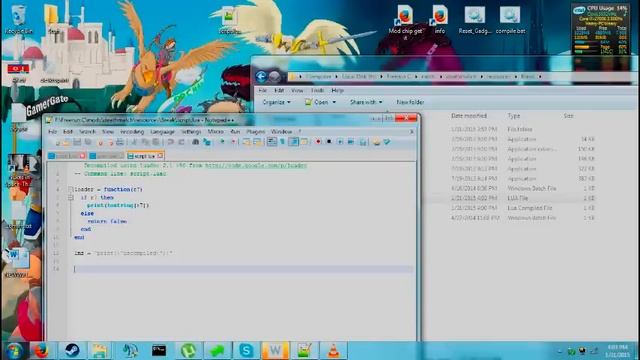Expand breadcrumb arrow after Computer in Explorer
This screenshot has width=640, height=360.
(x=337, y=77)
